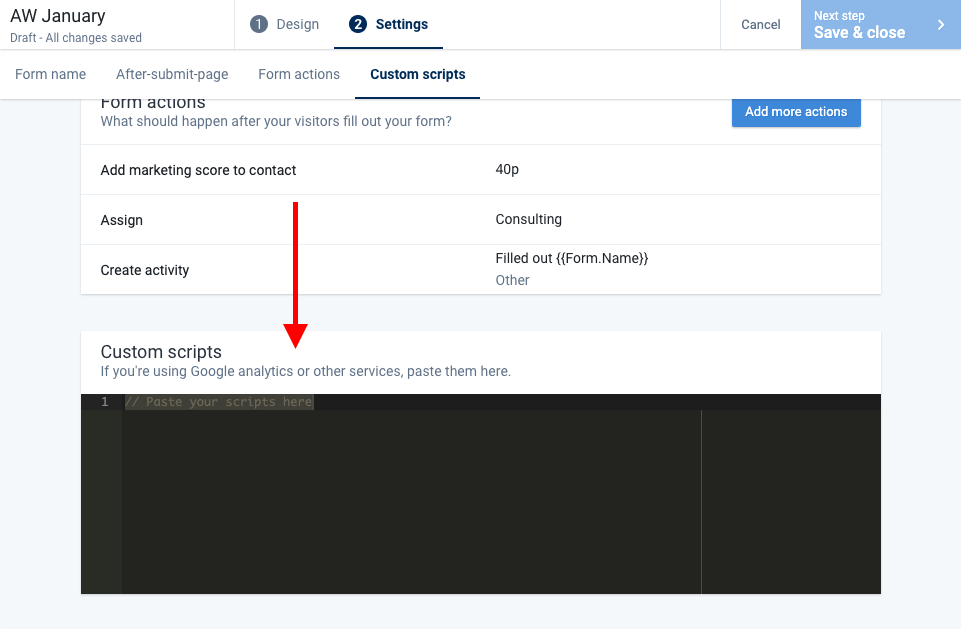Click the Cancel button
Image resolution: width=961 pixels, height=629 pixels.
tap(760, 24)
